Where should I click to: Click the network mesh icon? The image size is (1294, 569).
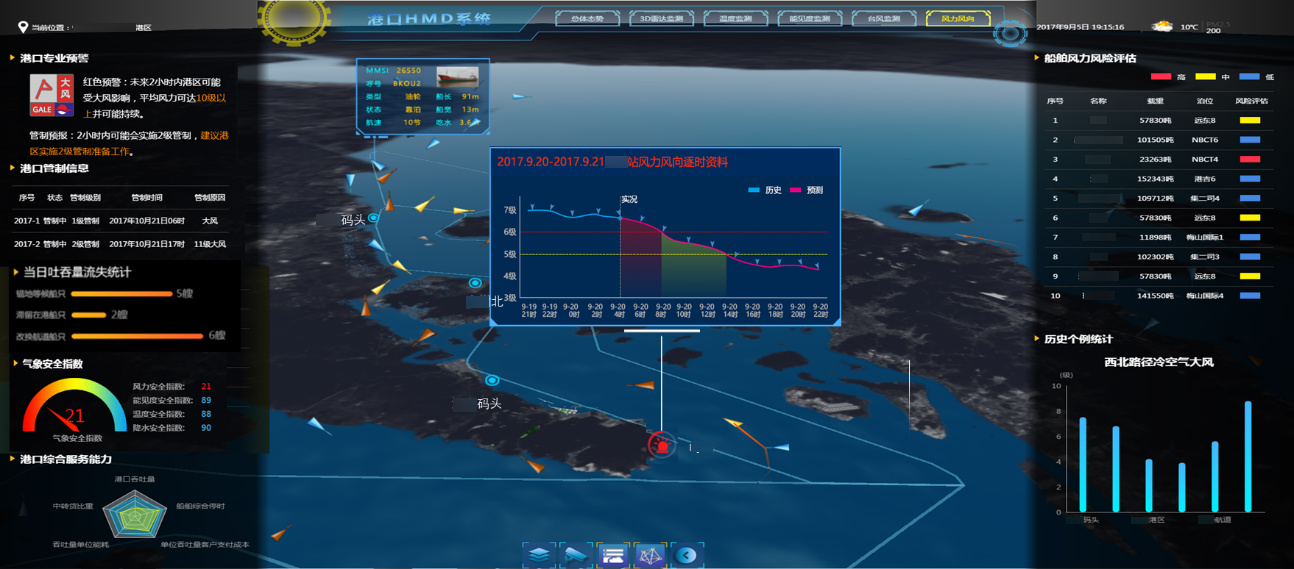(x=650, y=554)
